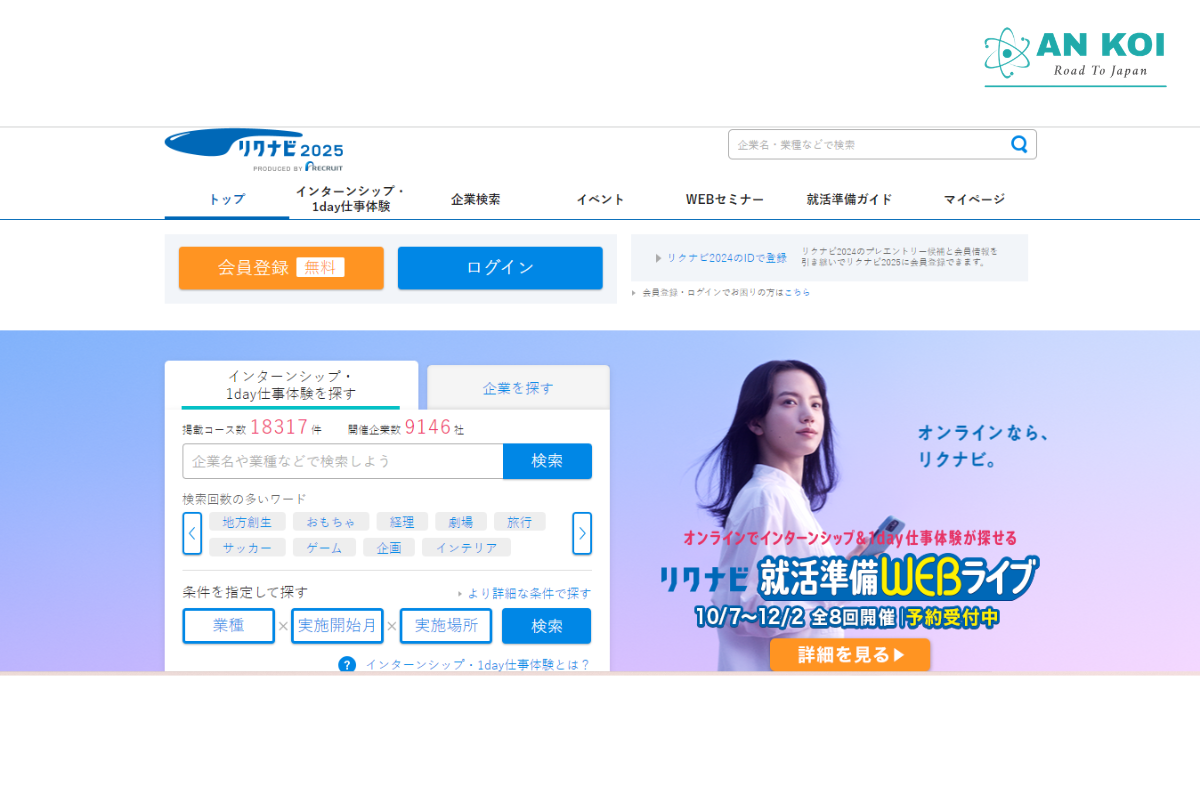
Task: Click 検索 button beside keyword field
Action: [x=547, y=461]
